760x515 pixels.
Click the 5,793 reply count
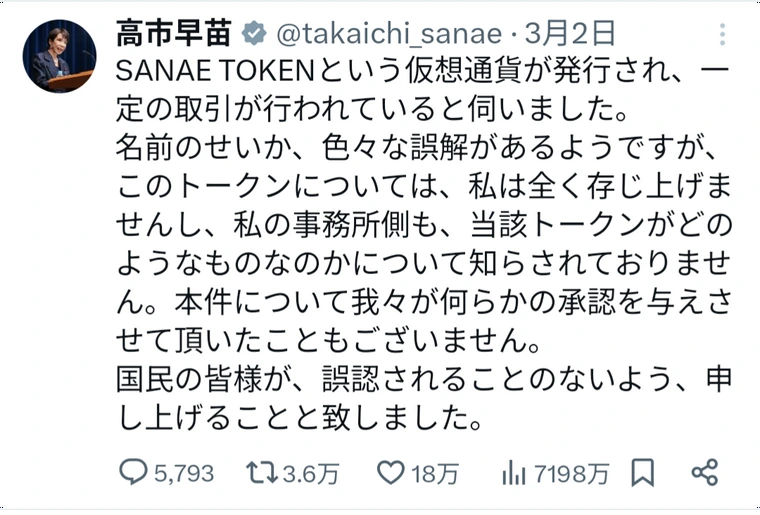point(184,473)
